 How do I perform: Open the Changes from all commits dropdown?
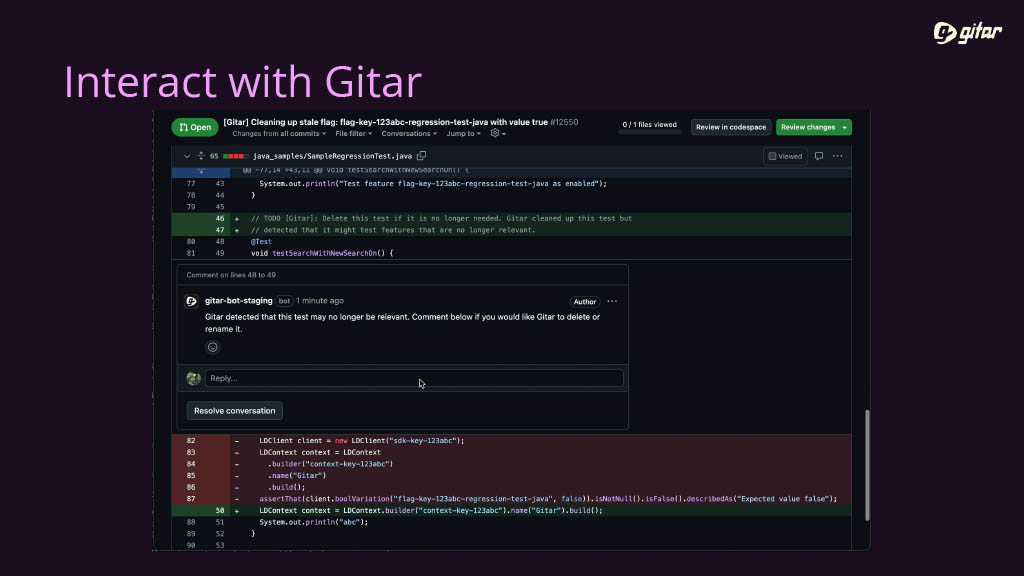coord(279,134)
